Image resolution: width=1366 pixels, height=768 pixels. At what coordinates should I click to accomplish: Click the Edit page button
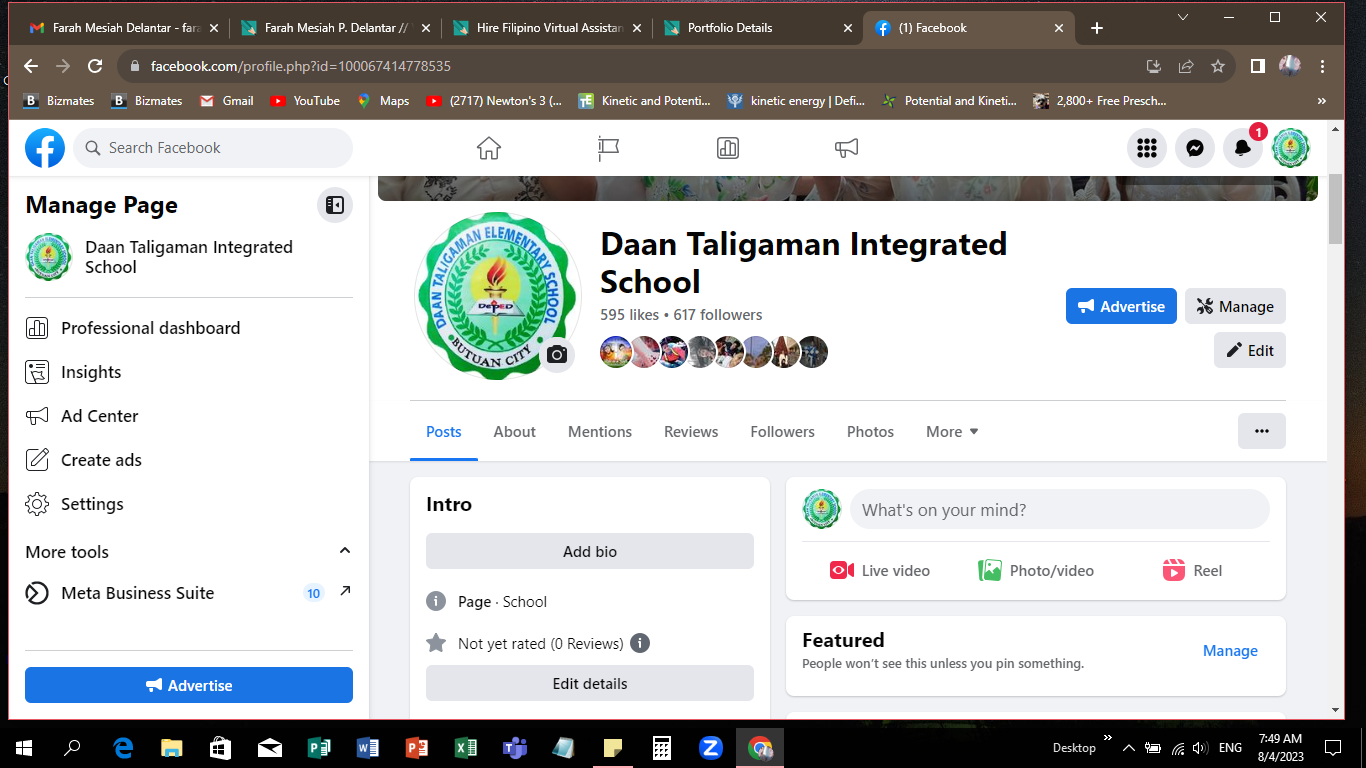pos(1250,351)
